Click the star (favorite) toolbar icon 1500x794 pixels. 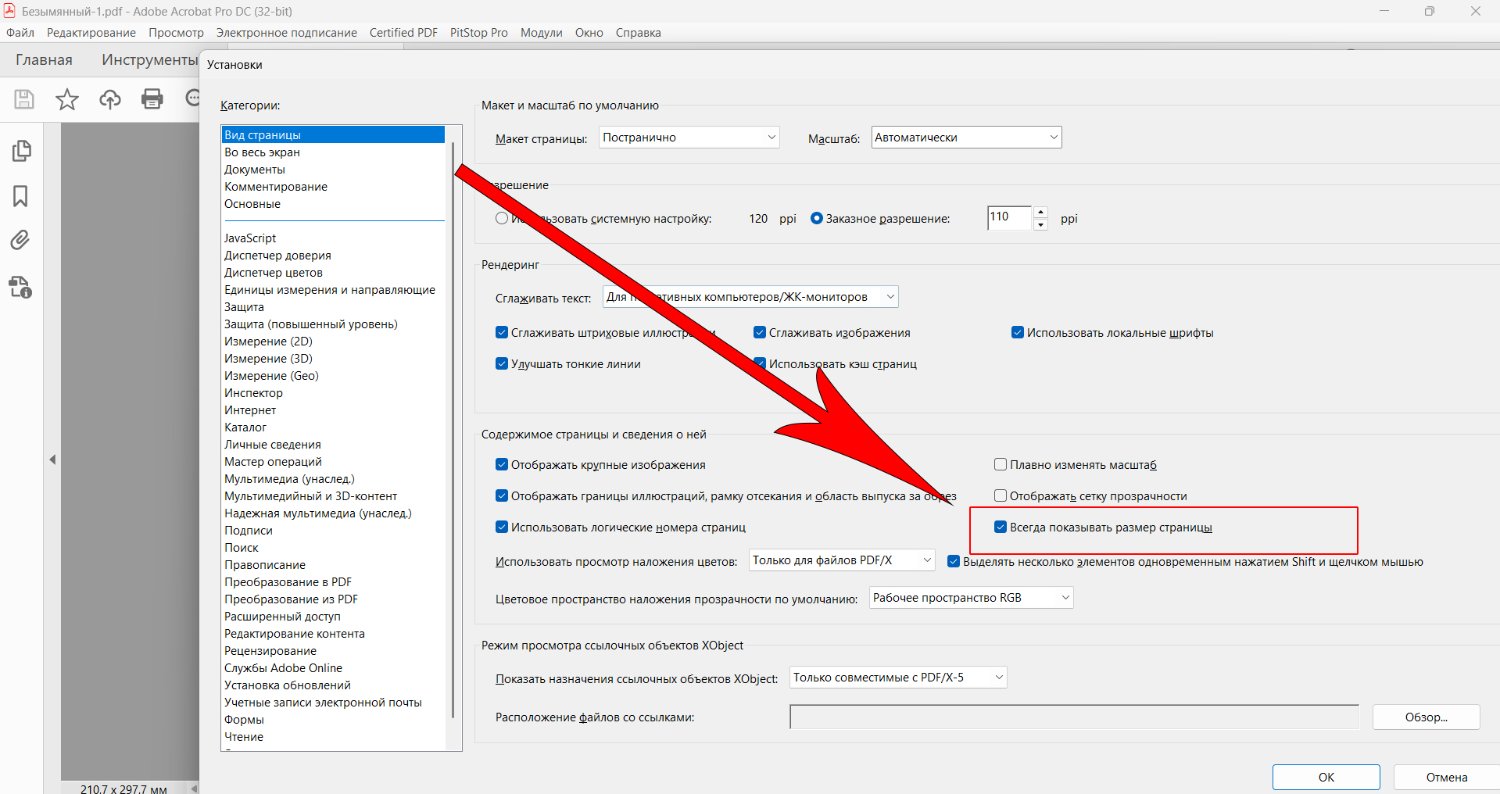[x=67, y=98]
